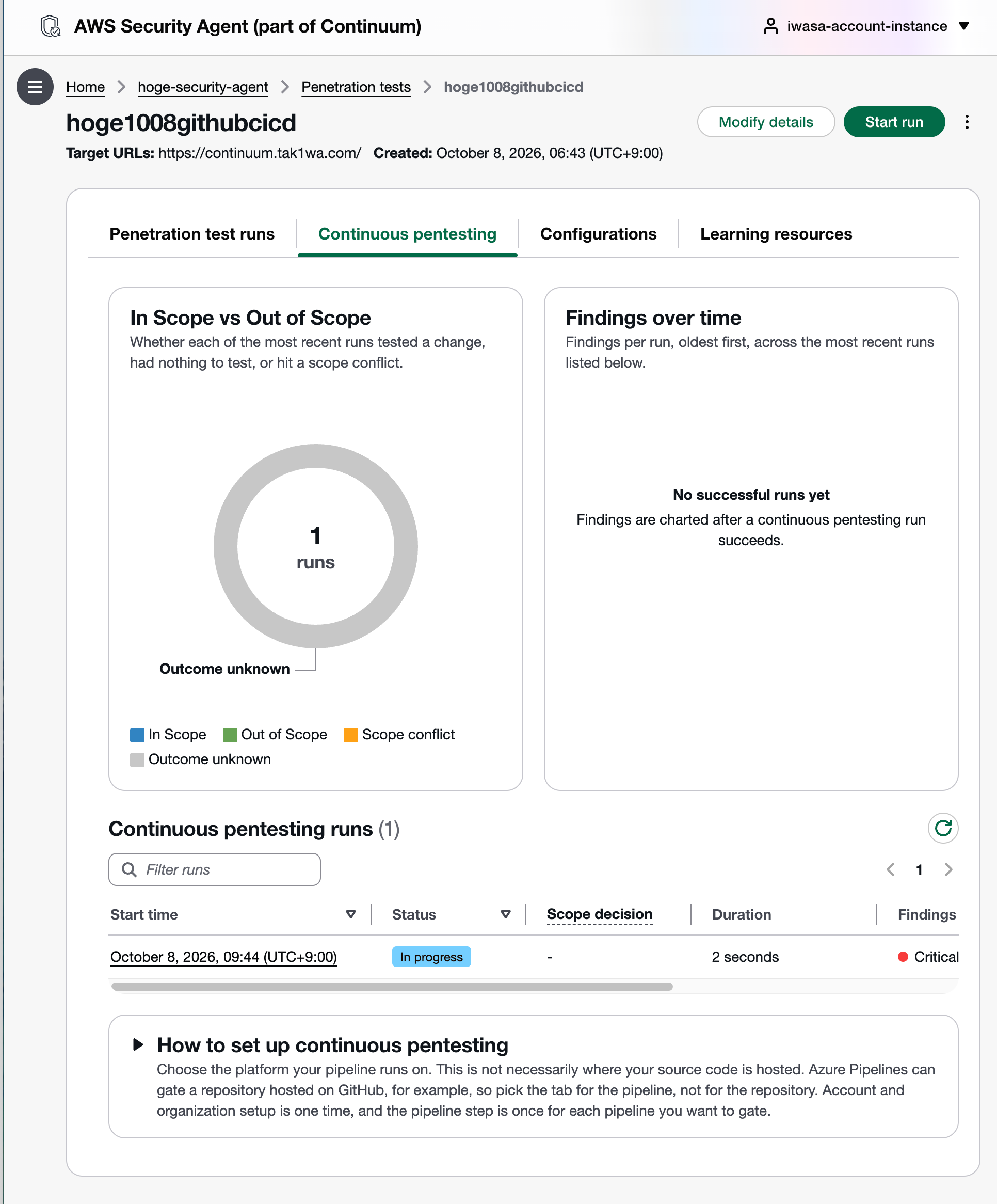Click the Scope conflict orange legend swatch
997x1204 pixels.
coord(351,735)
